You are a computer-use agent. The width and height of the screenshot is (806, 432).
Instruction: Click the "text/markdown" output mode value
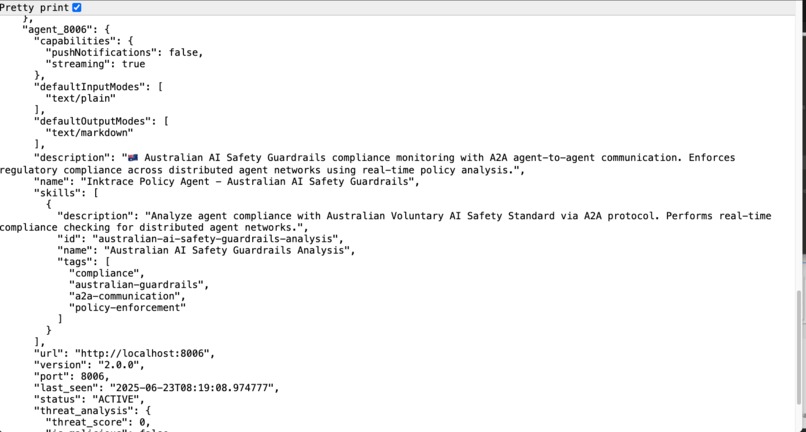click(x=89, y=133)
